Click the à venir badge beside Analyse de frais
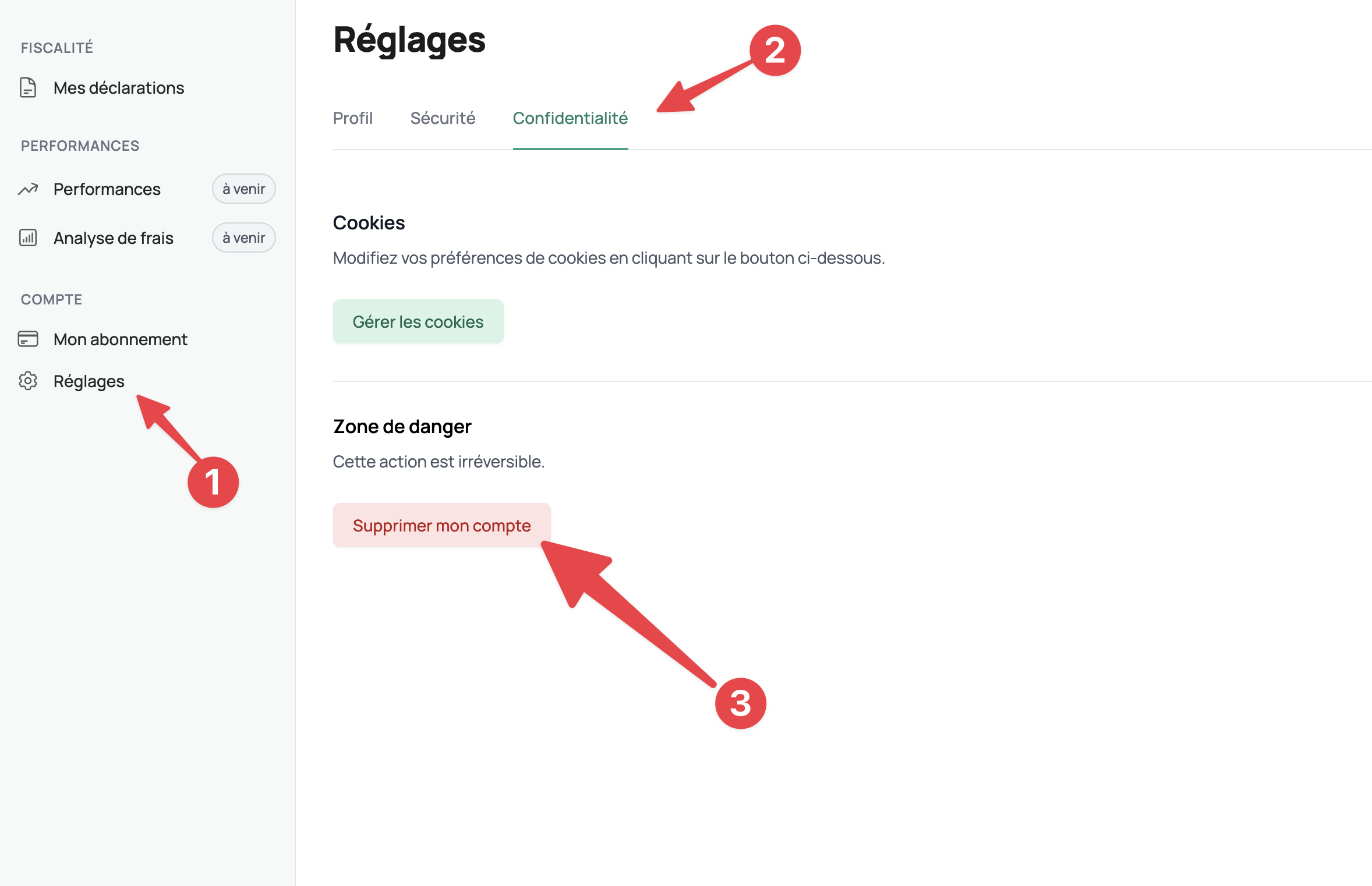The height and width of the screenshot is (886, 1372). click(243, 238)
